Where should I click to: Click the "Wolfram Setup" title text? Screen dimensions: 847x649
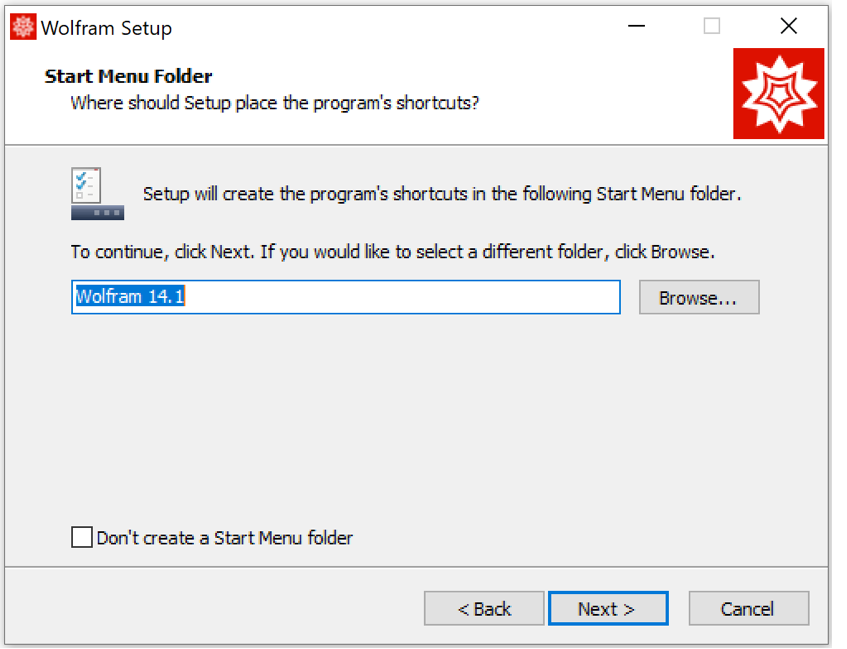coord(106,28)
